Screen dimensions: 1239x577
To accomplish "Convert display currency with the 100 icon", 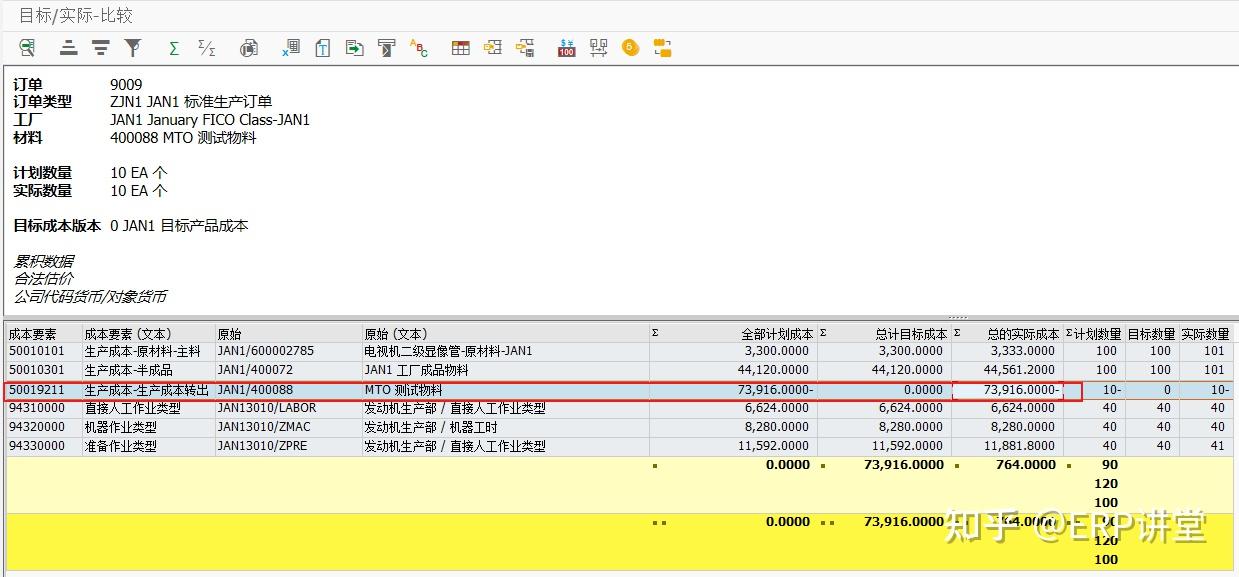I will coord(565,47).
